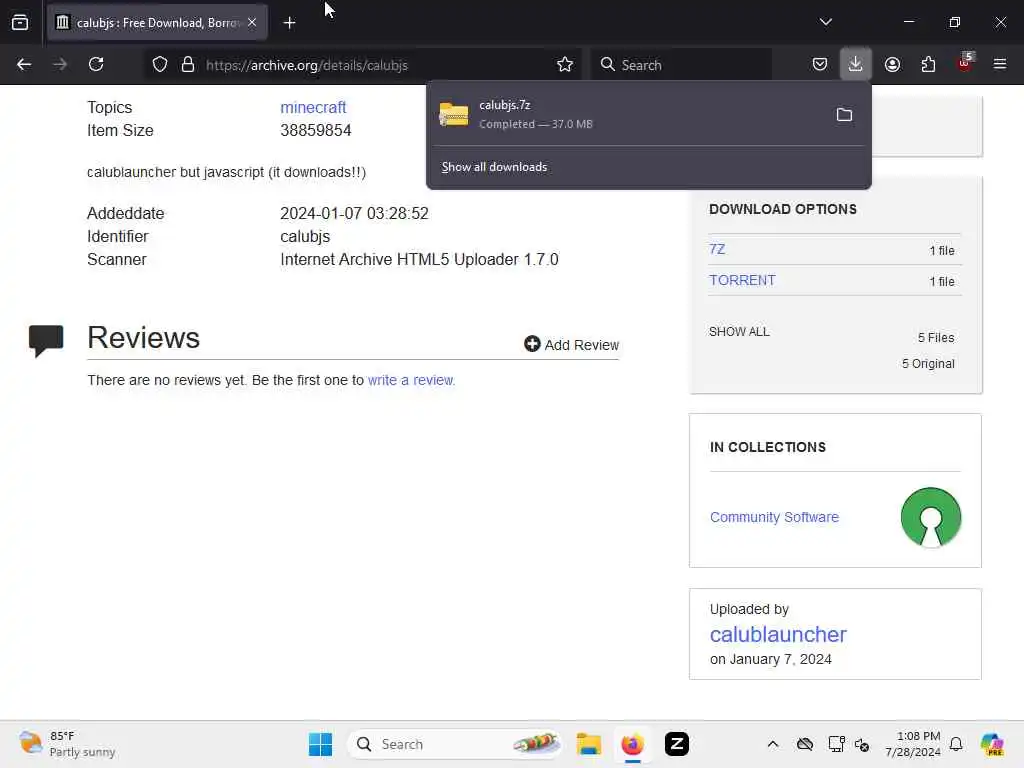
Task: Bookmark this page with the star
Action: pos(565,65)
